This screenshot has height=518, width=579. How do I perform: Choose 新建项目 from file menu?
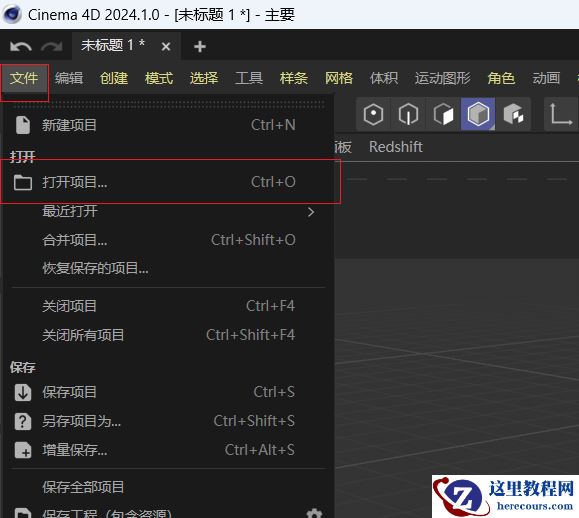[x=168, y=125]
